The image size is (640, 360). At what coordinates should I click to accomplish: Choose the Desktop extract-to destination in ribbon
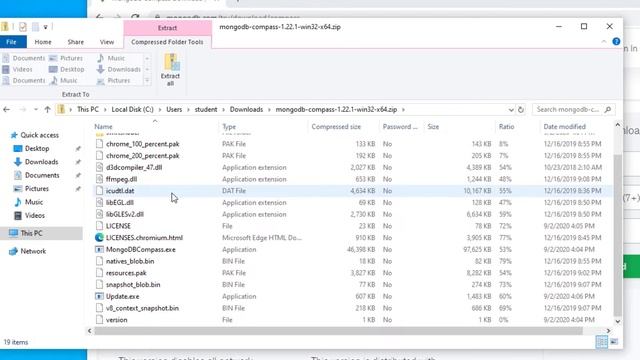tap(67, 69)
